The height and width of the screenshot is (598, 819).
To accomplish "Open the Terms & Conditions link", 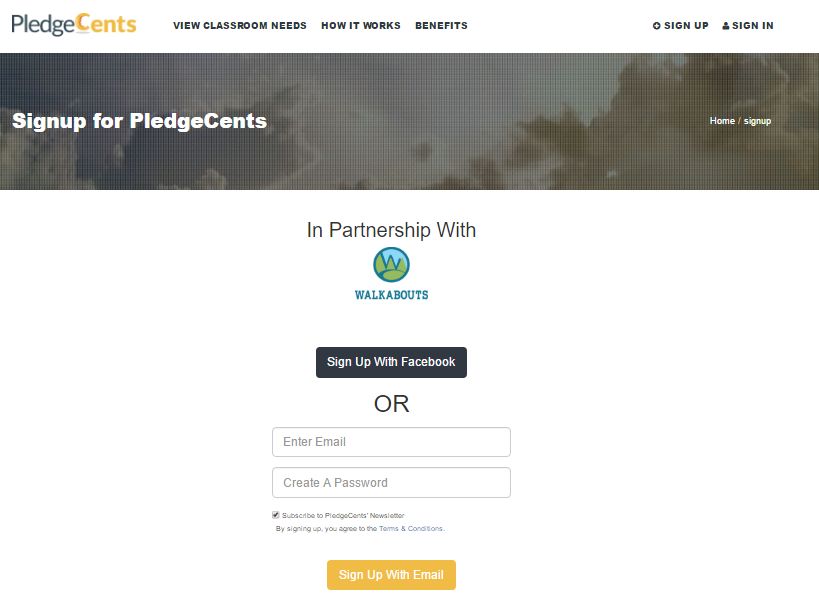I will [x=411, y=529].
